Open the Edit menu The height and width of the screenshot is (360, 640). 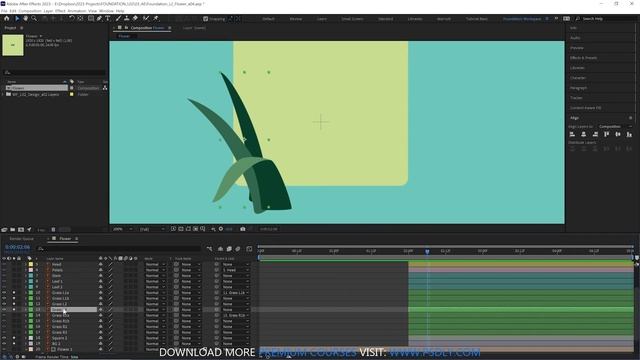point(13,11)
